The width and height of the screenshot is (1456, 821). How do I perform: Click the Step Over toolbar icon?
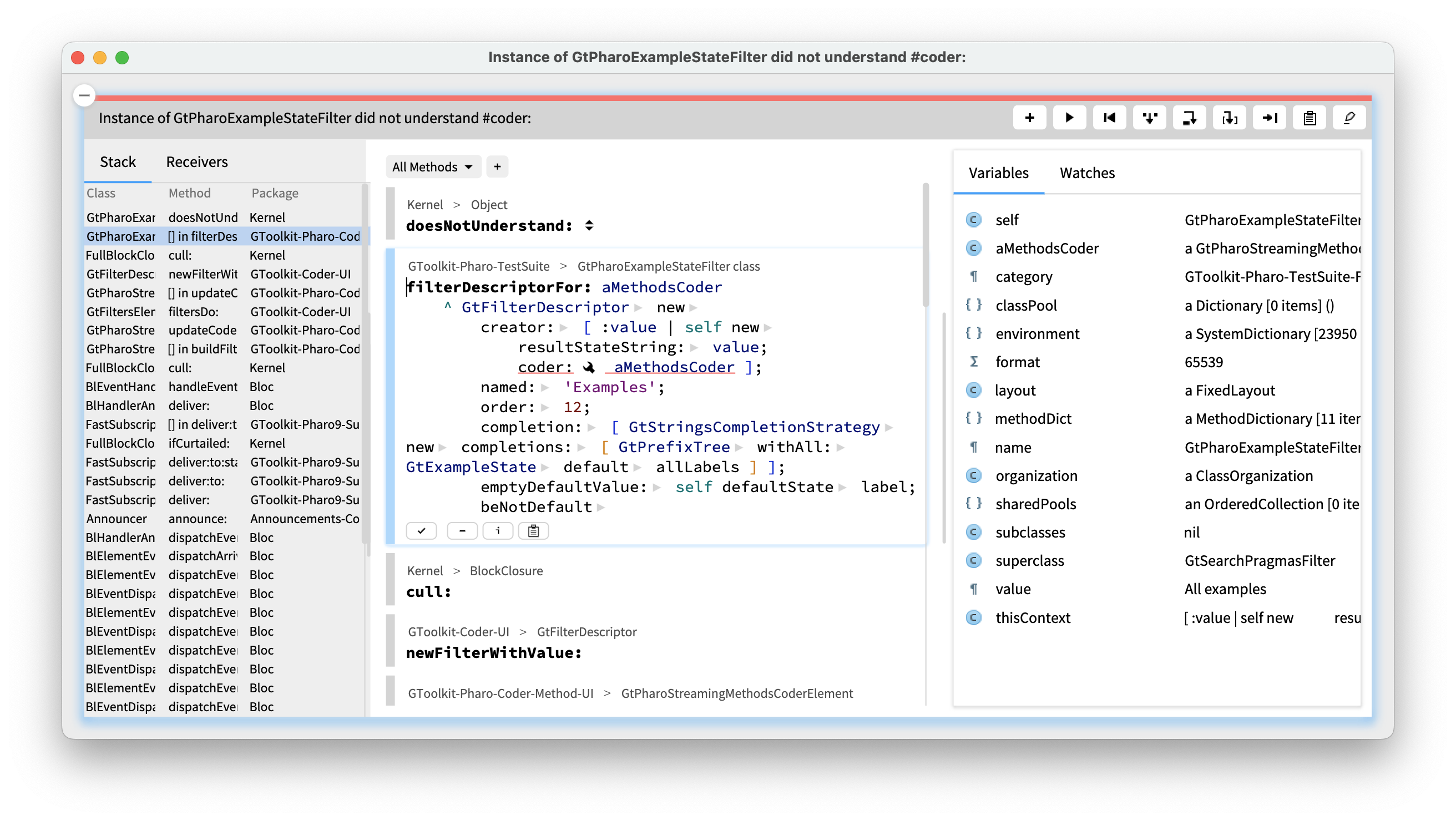[1189, 118]
